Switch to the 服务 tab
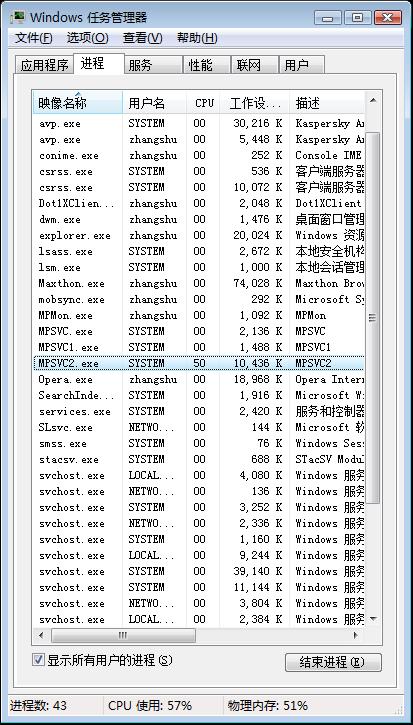413x725 pixels. tap(154, 65)
